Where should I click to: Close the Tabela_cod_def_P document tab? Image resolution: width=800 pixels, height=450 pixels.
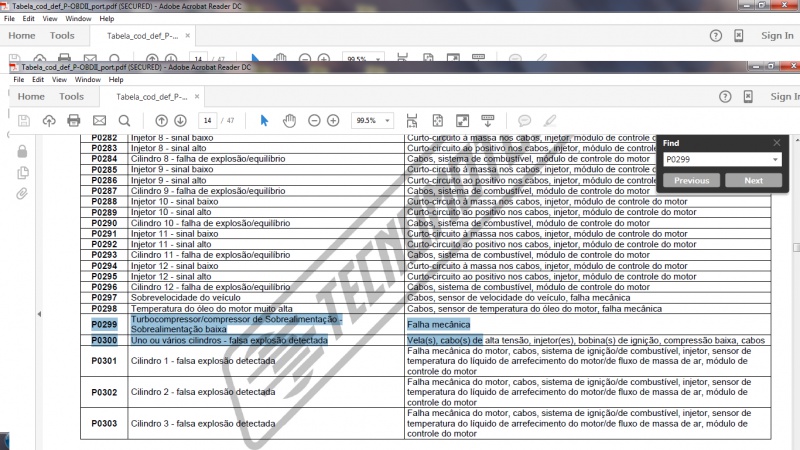tap(197, 96)
